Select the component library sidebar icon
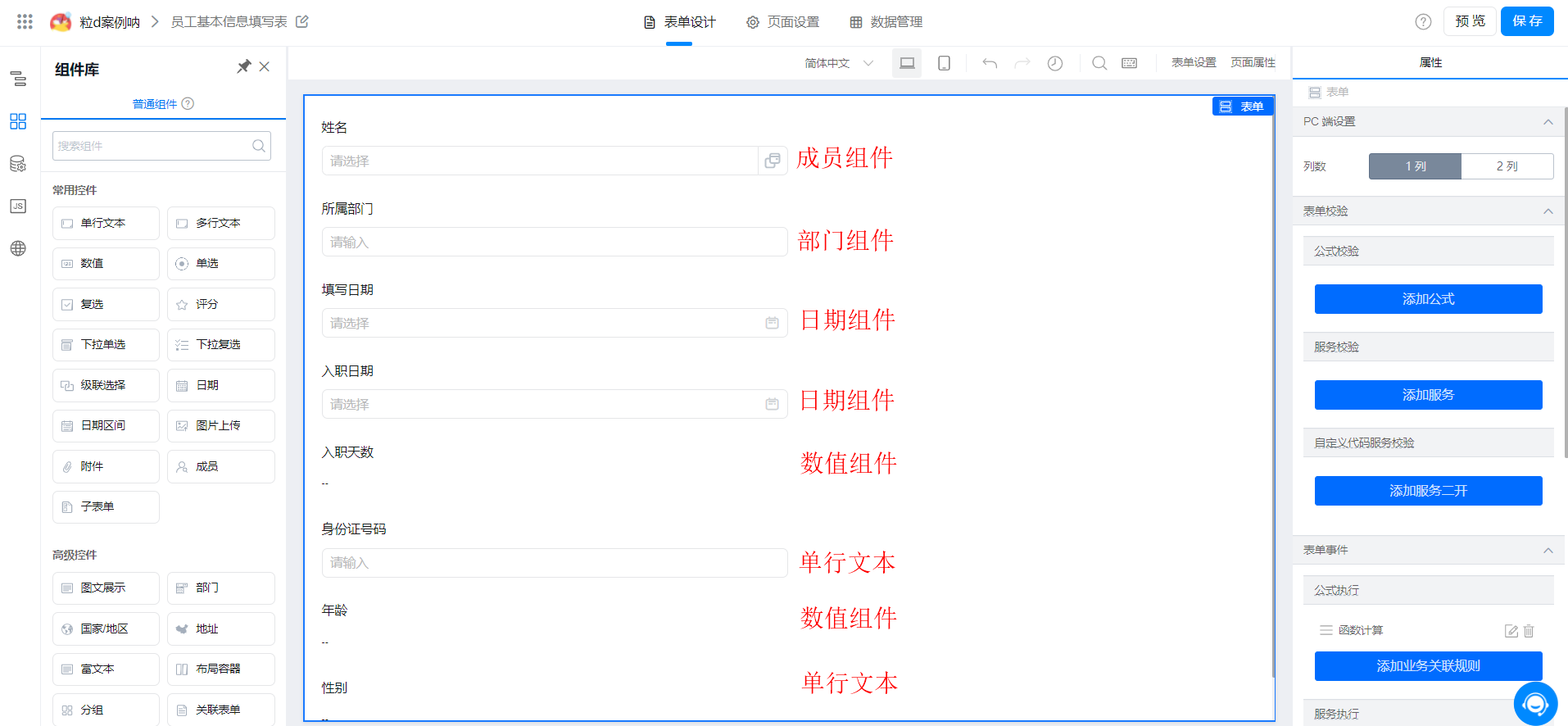Screen dimensions: 1568x726 point(18,121)
